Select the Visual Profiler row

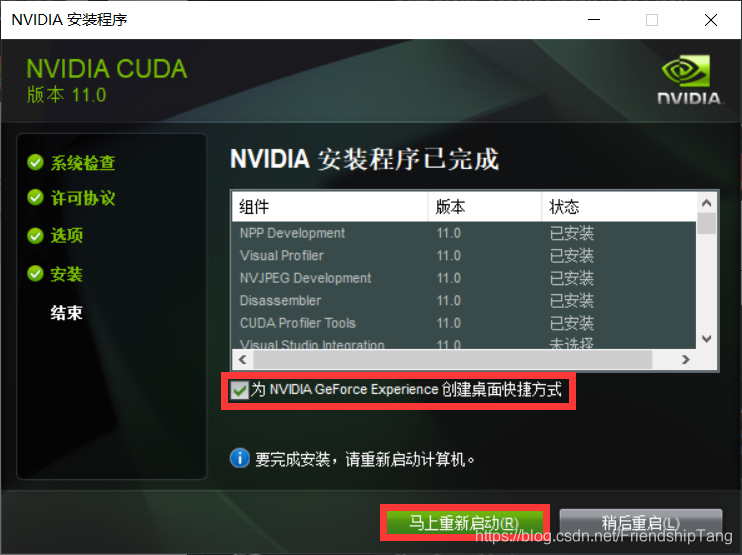pos(464,255)
